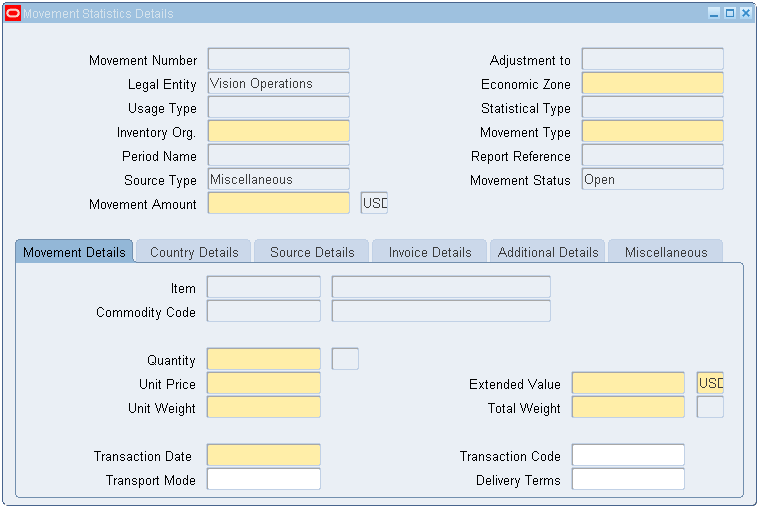Click the Usage Type field

click(x=279, y=107)
